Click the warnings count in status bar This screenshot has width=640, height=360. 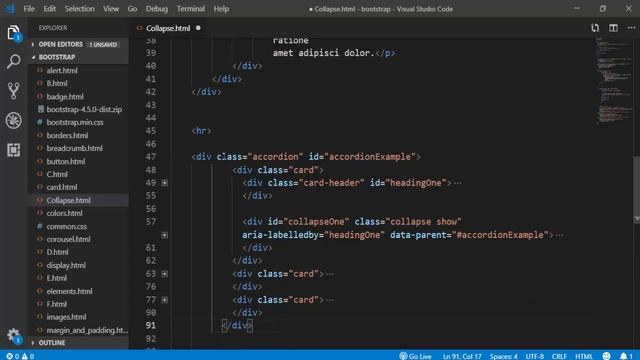tap(28, 356)
